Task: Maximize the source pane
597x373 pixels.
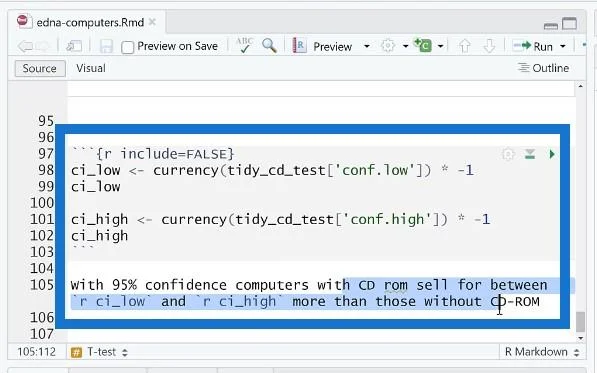Action: pos(570,23)
